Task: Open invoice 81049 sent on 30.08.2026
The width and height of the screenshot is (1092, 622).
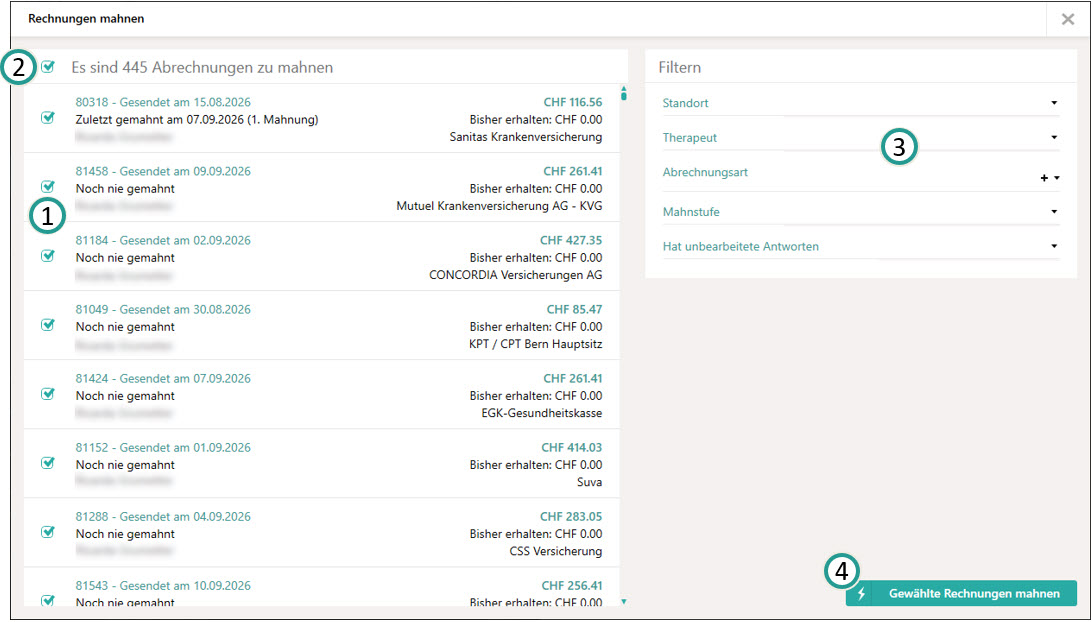Action: [163, 309]
